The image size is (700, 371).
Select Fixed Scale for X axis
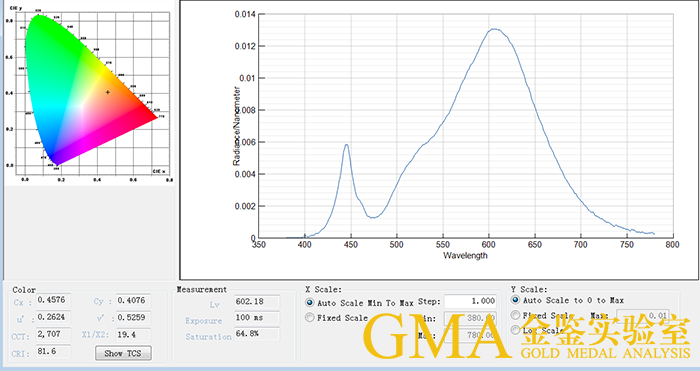[x=309, y=317]
